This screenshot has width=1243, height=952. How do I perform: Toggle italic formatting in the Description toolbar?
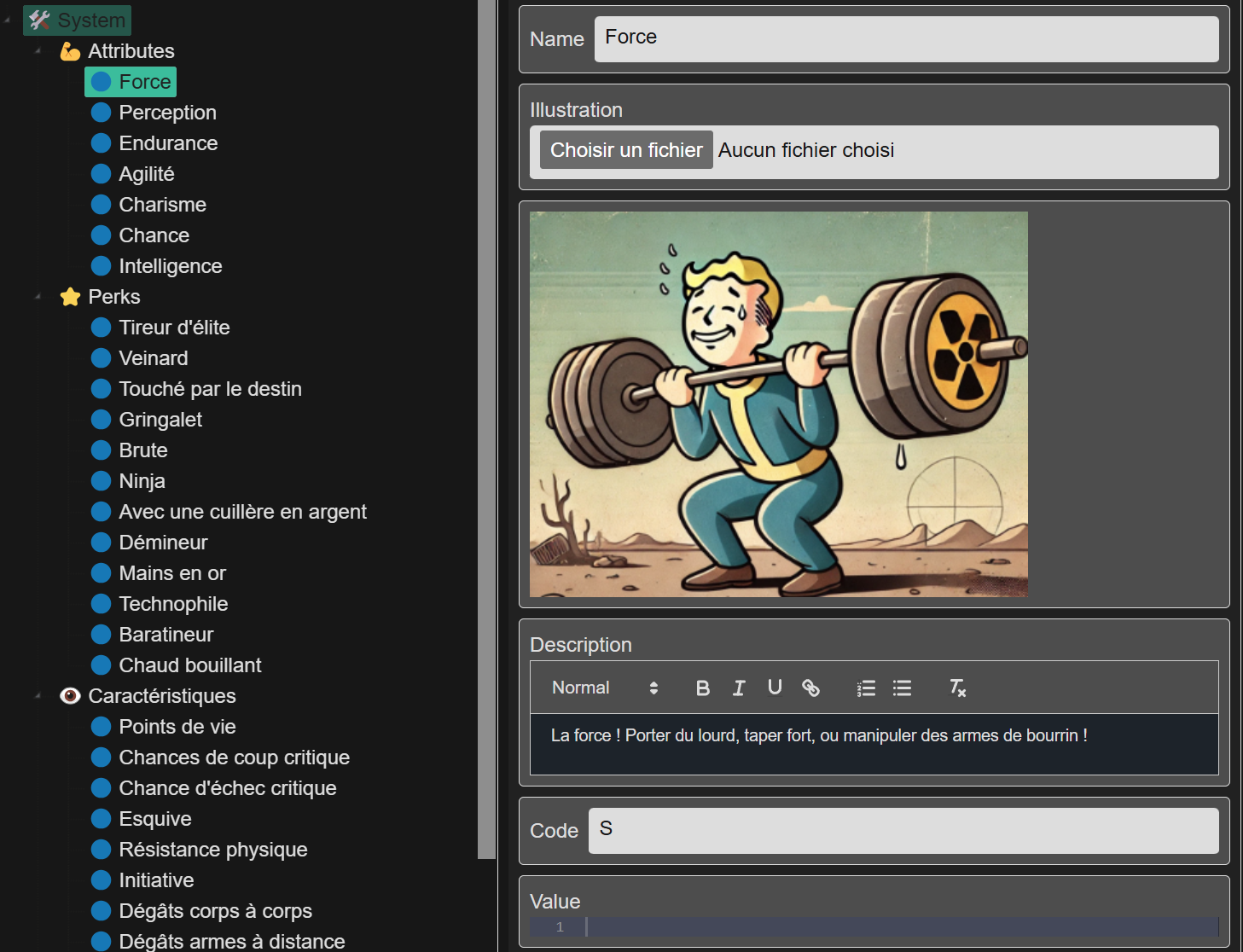click(739, 688)
